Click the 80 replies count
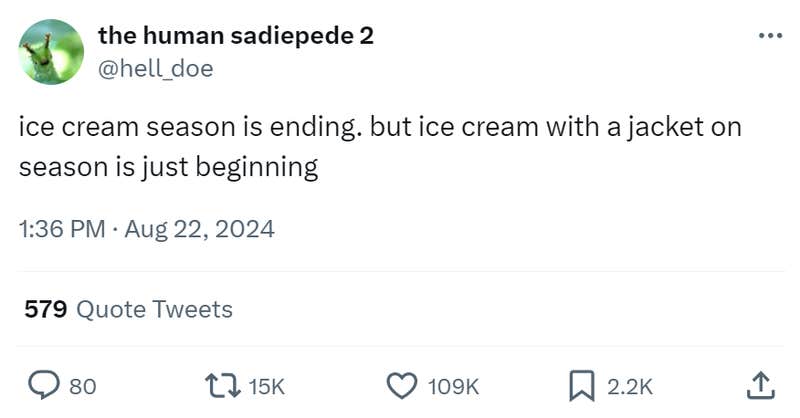Image resolution: width=800 pixels, height=418 pixels. [x=82, y=385]
